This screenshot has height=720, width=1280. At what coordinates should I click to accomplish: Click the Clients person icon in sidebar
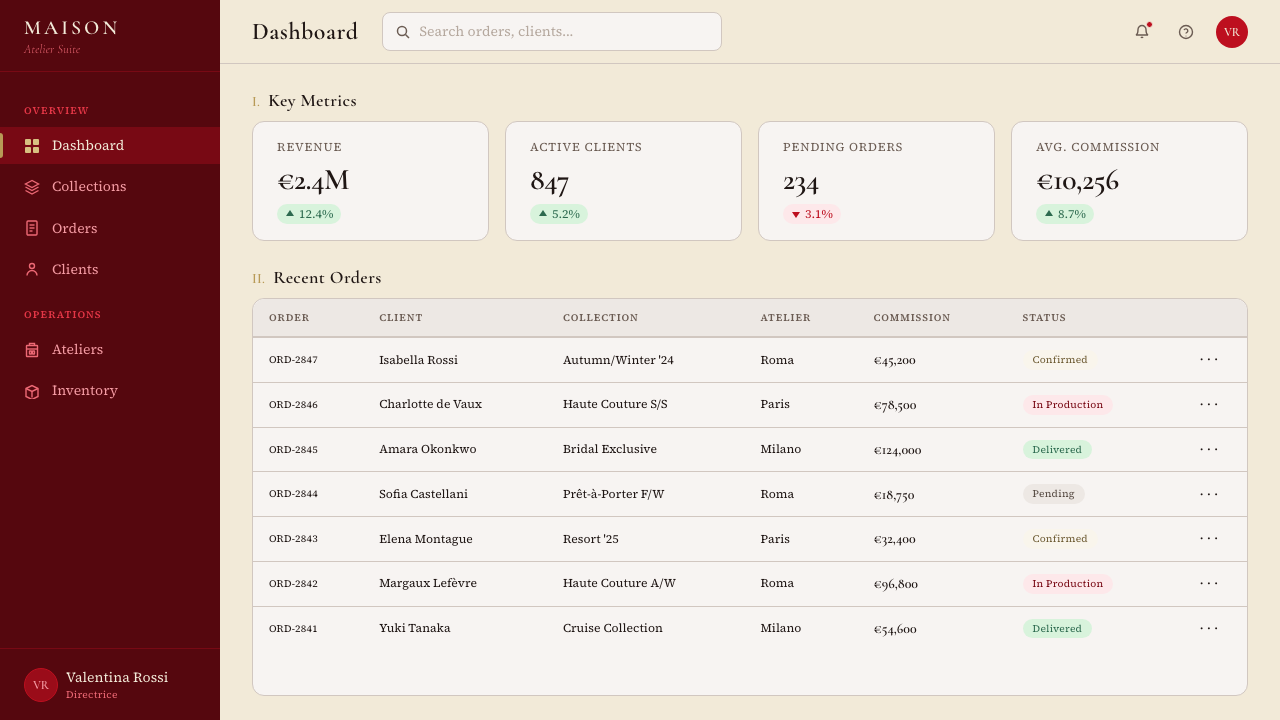tap(32, 269)
